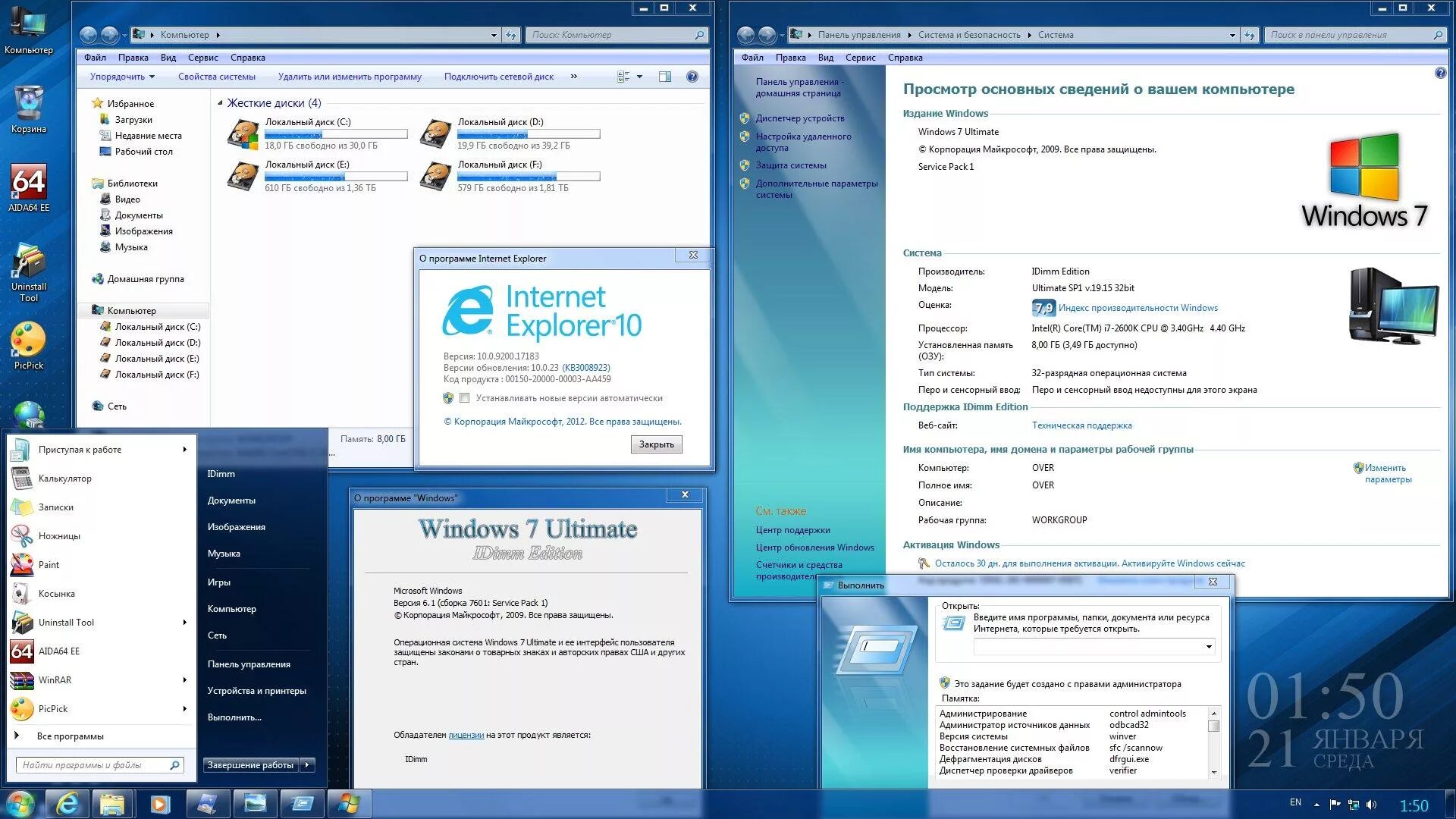The height and width of the screenshot is (819, 1456).
Task: Click the Local disk (D:) capacity bar
Action: pyautogui.click(x=529, y=134)
